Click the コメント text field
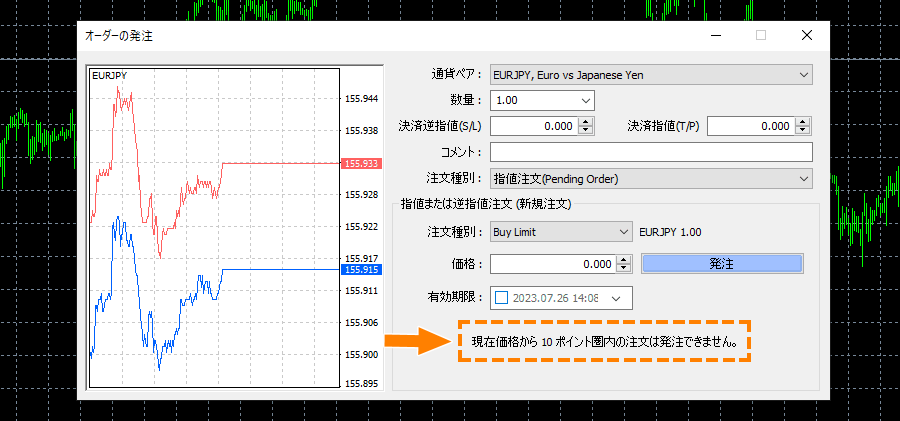 click(650, 152)
